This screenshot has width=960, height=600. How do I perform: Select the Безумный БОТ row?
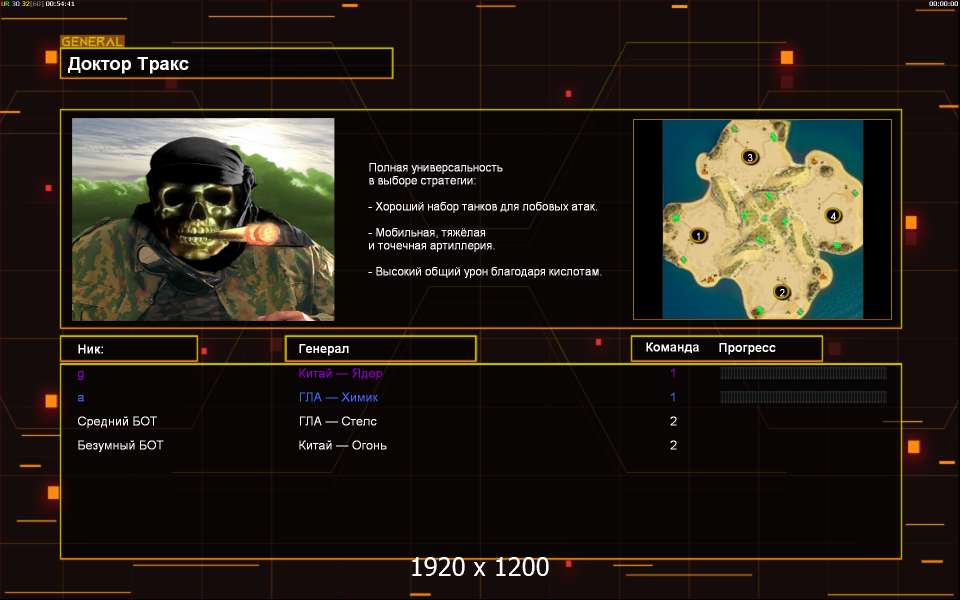click(120, 445)
